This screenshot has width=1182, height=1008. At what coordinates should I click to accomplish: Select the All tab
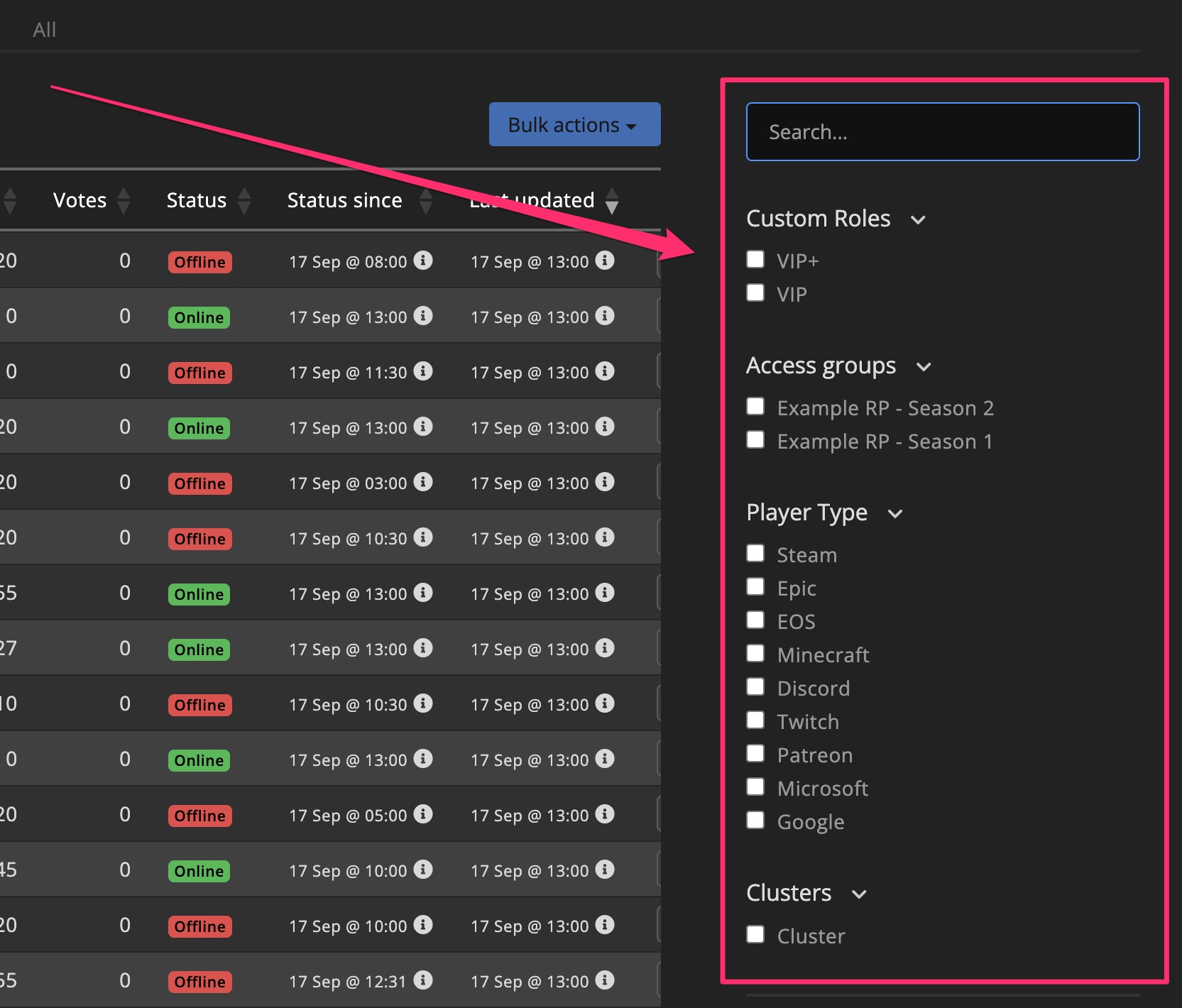[x=44, y=29]
